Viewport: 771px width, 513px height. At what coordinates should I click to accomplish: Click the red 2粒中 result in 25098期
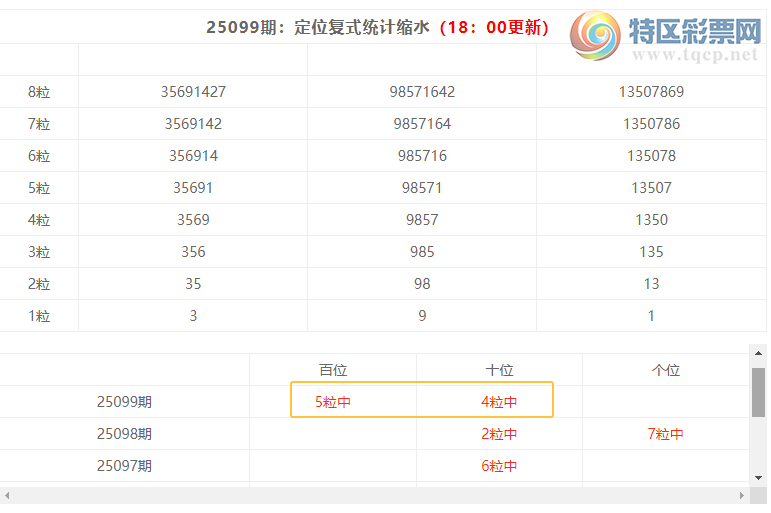click(x=499, y=434)
